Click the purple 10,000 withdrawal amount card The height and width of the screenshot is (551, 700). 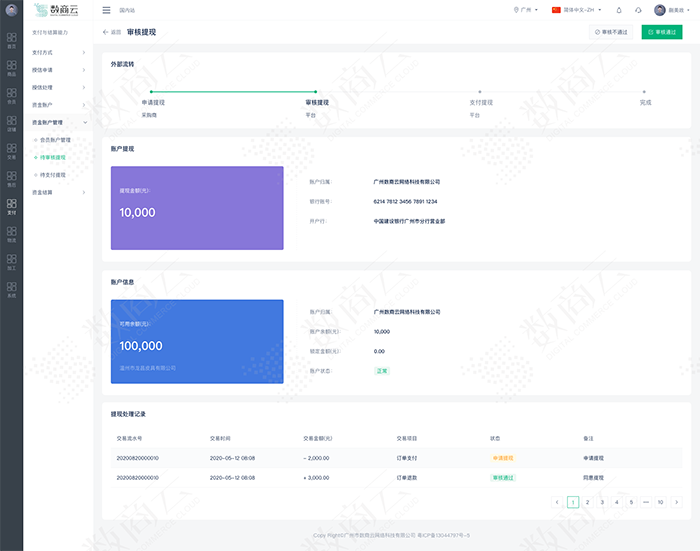pyautogui.click(x=197, y=208)
